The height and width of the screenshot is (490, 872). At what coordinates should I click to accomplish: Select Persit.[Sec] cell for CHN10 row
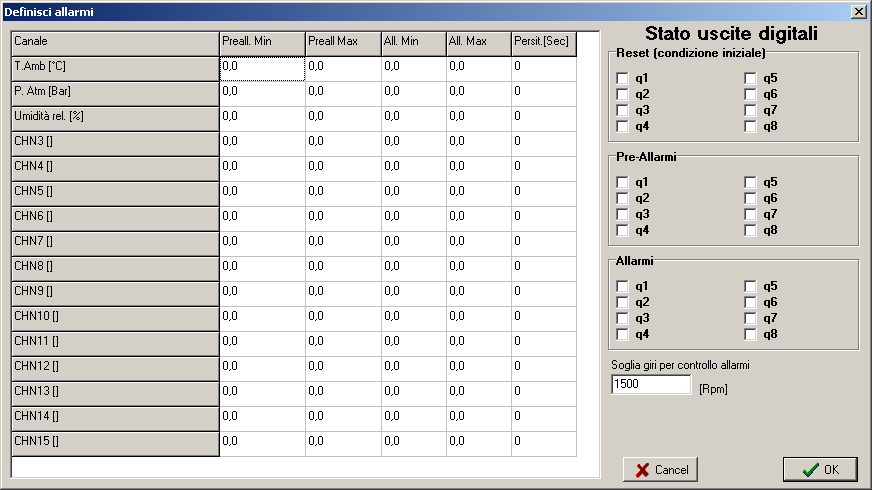coord(543,317)
